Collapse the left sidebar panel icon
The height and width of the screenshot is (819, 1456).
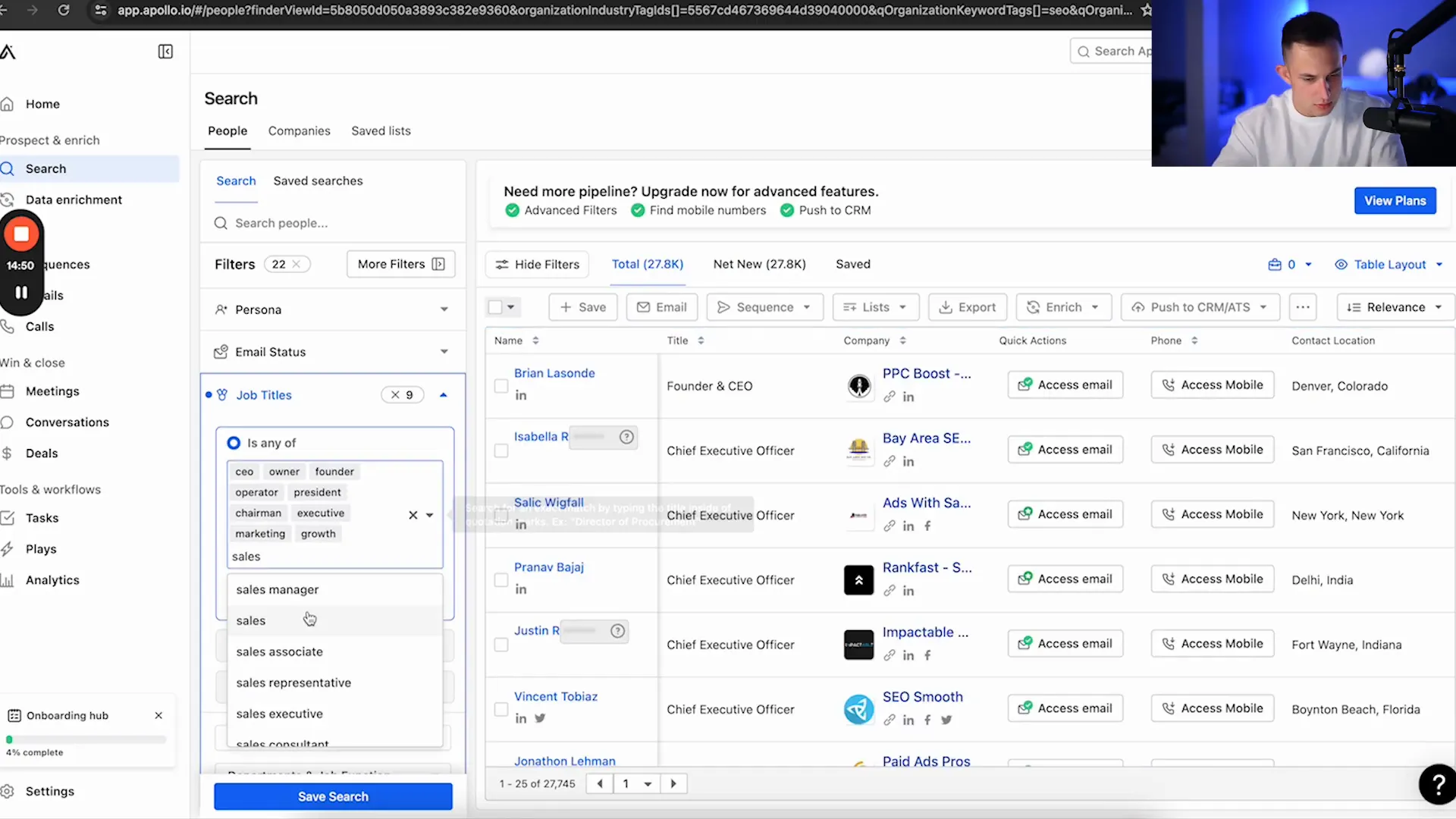tap(165, 52)
